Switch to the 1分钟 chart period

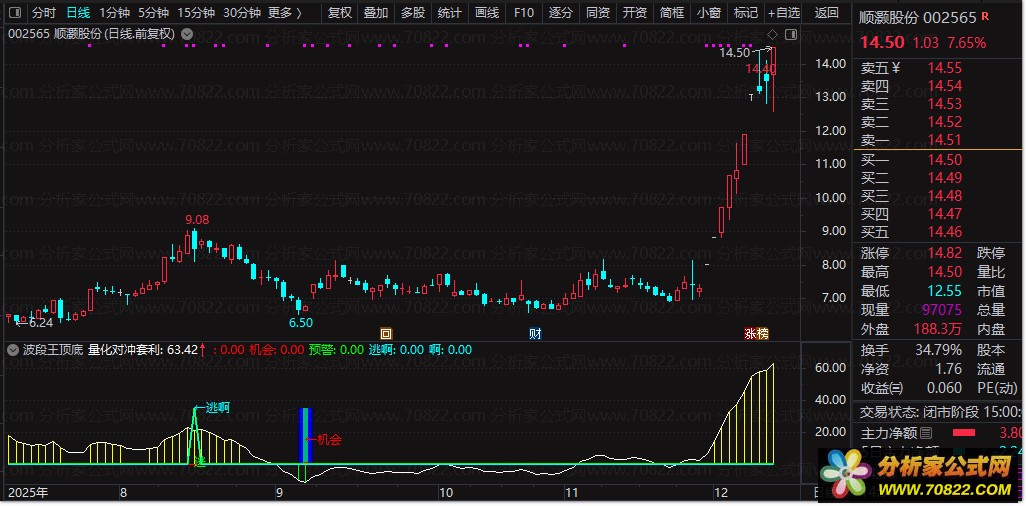(115, 12)
